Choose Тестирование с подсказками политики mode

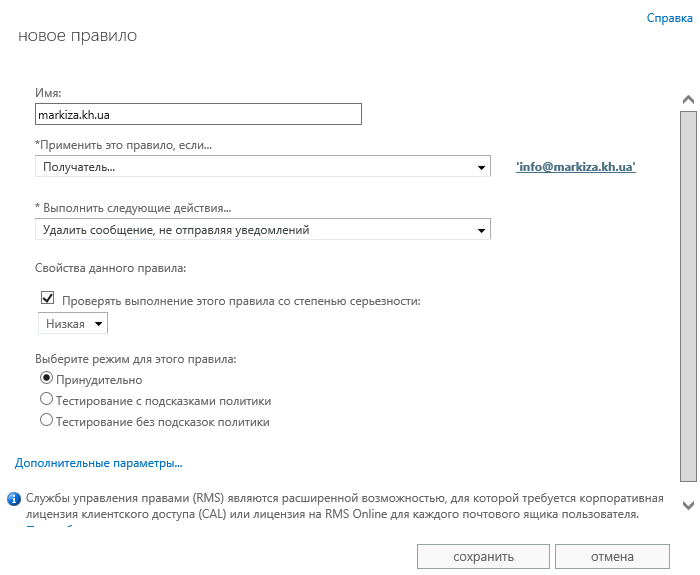point(46,400)
